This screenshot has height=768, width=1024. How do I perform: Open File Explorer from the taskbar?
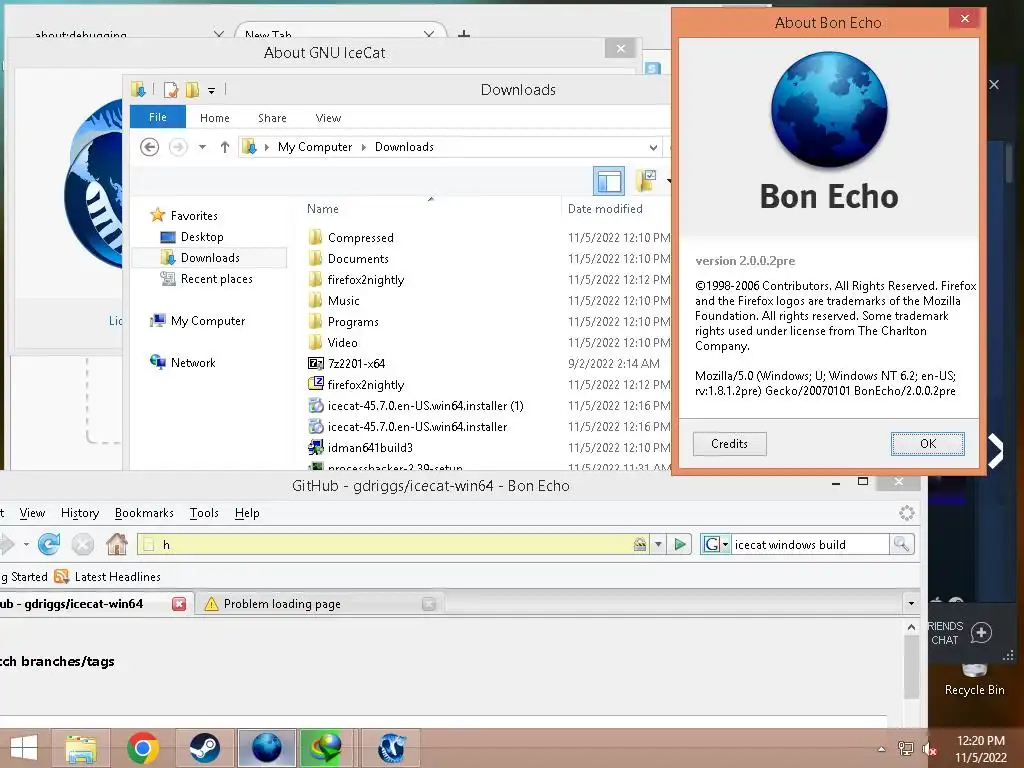click(x=81, y=748)
